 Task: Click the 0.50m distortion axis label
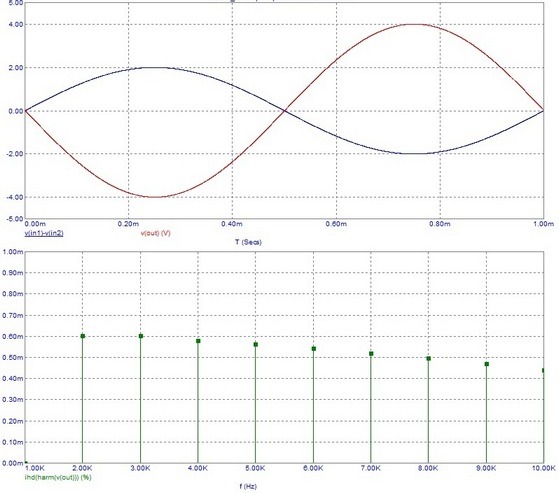click(12, 358)
